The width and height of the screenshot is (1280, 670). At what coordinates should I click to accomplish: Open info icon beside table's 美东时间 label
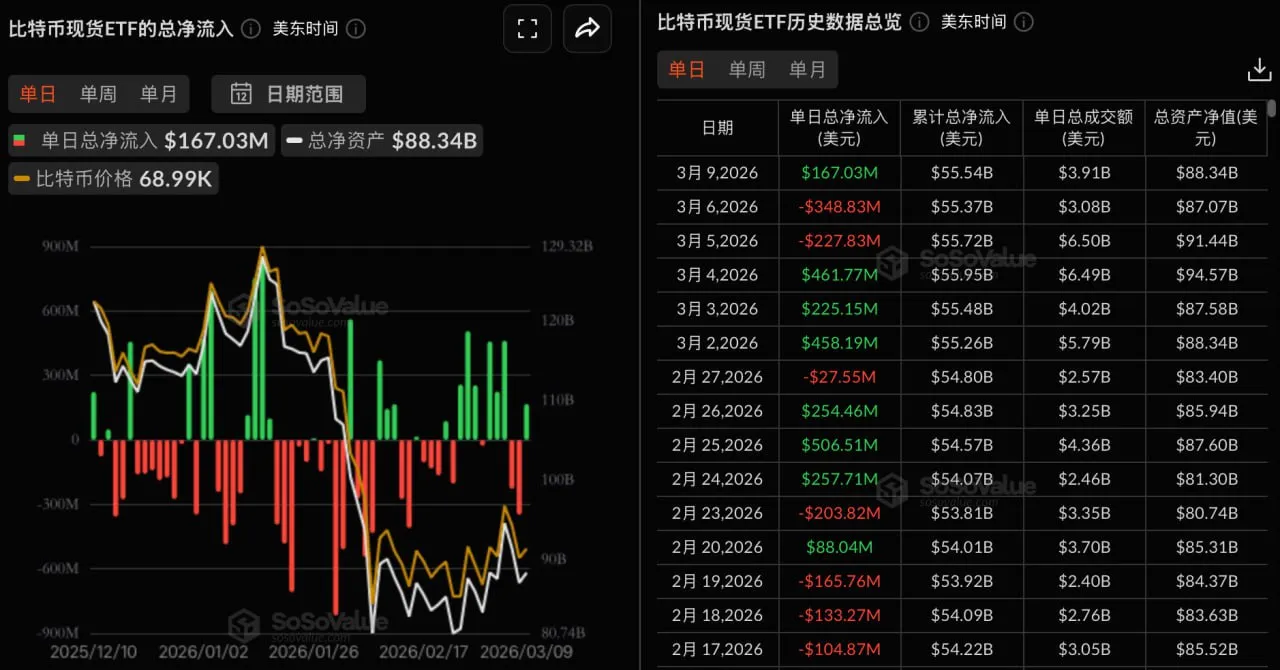tap(1024, 22)
